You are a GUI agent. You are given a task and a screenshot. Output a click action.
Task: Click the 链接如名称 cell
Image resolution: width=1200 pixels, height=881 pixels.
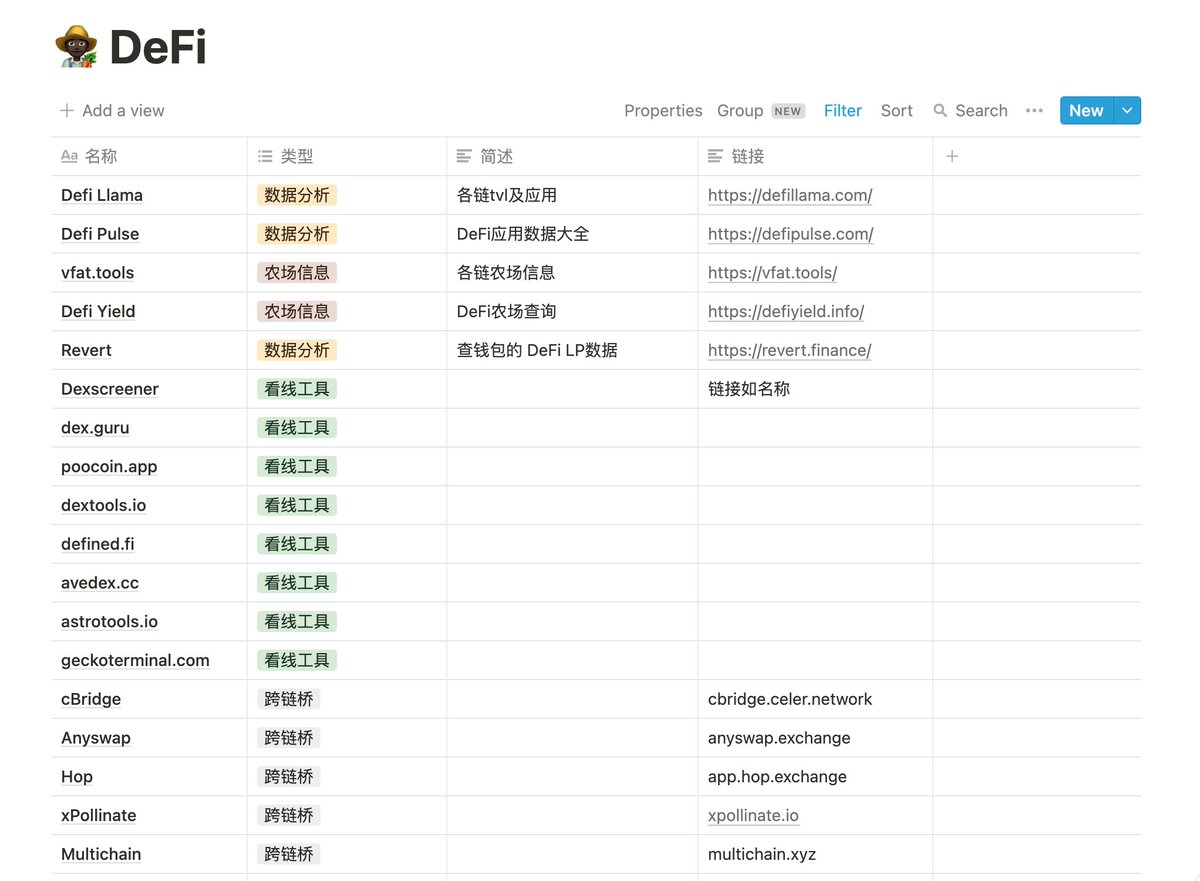point(815,389)
